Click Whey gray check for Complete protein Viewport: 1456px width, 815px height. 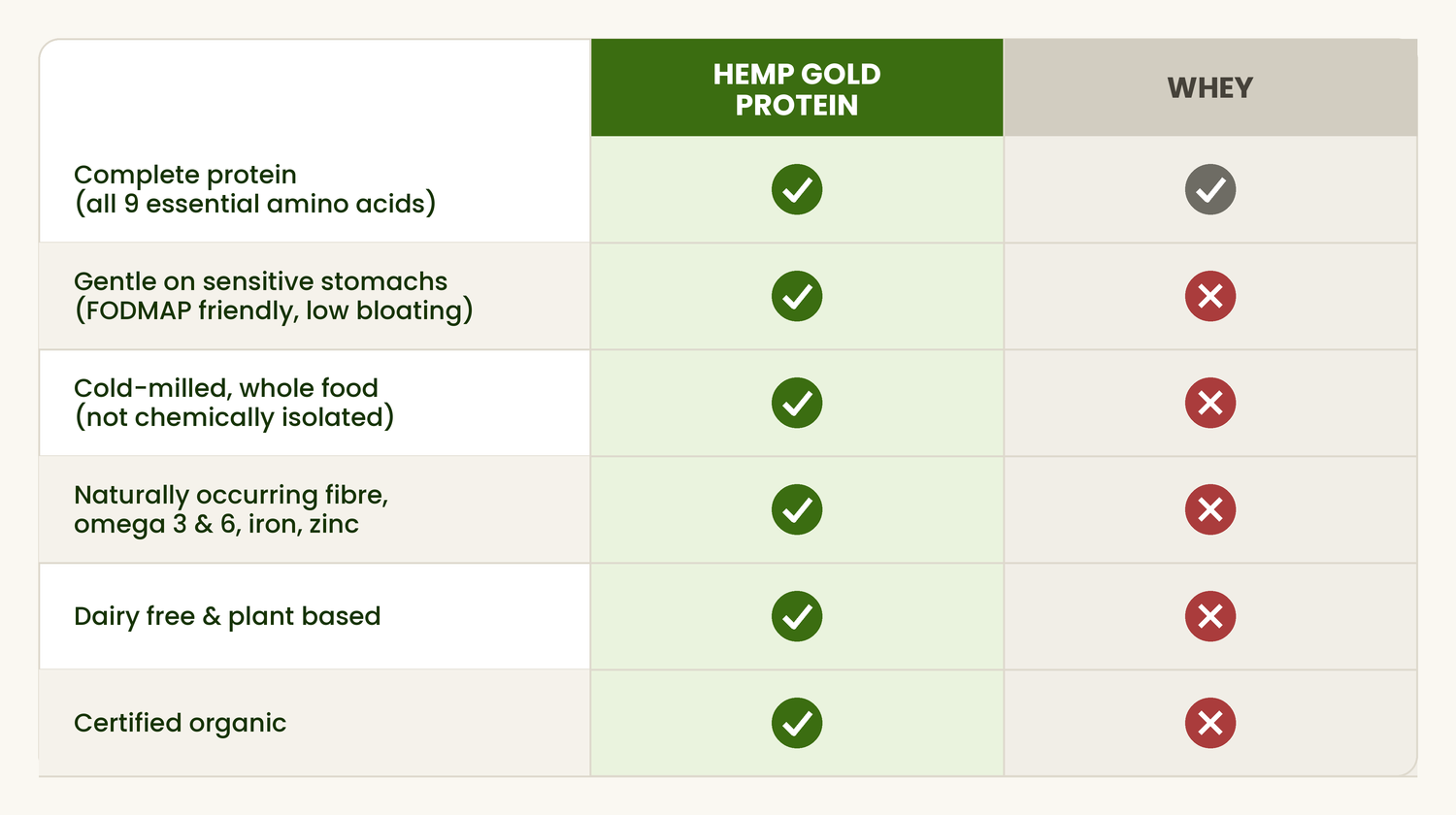coord(1210,189)
